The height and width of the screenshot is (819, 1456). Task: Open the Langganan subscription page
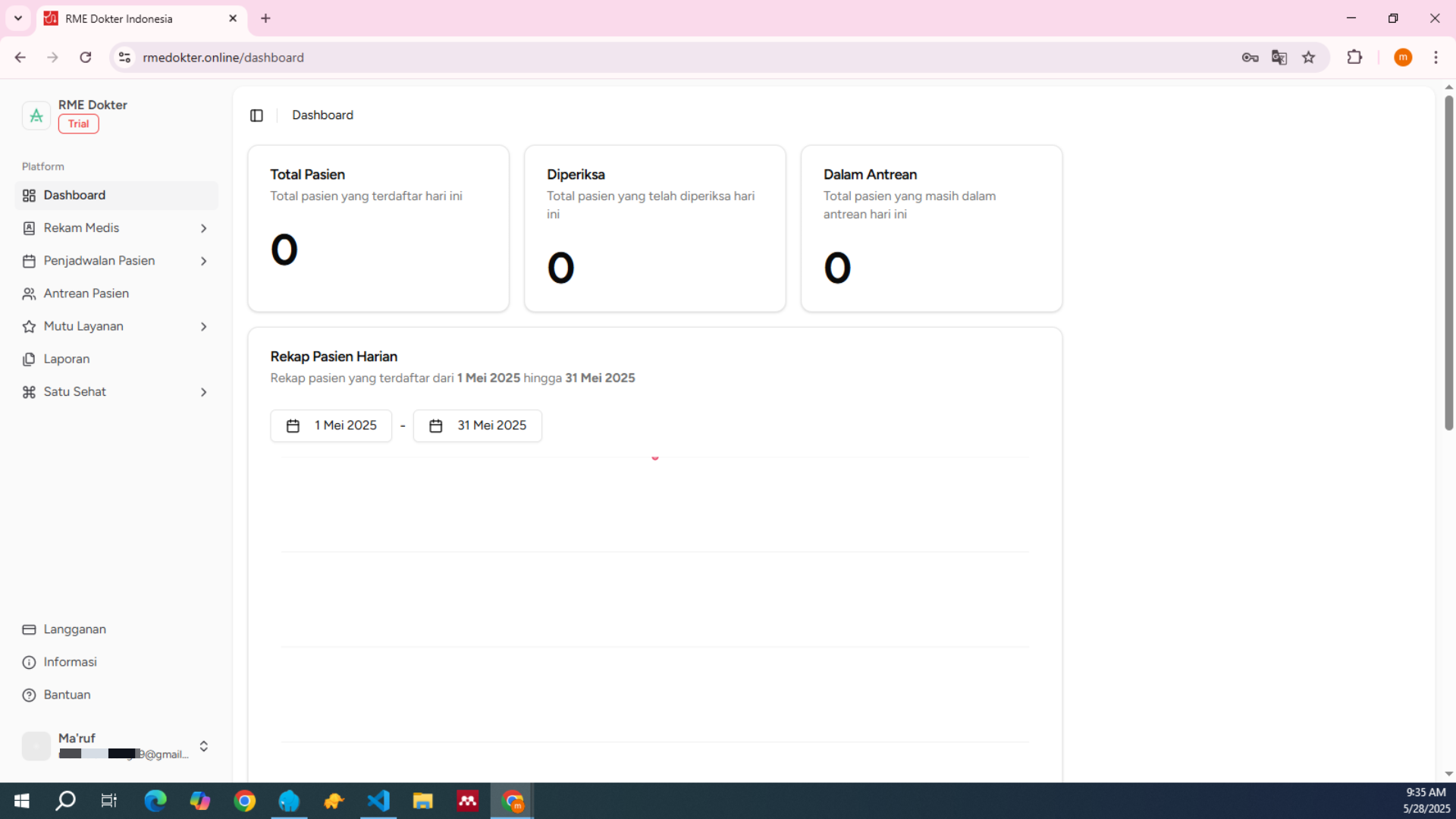74,629
